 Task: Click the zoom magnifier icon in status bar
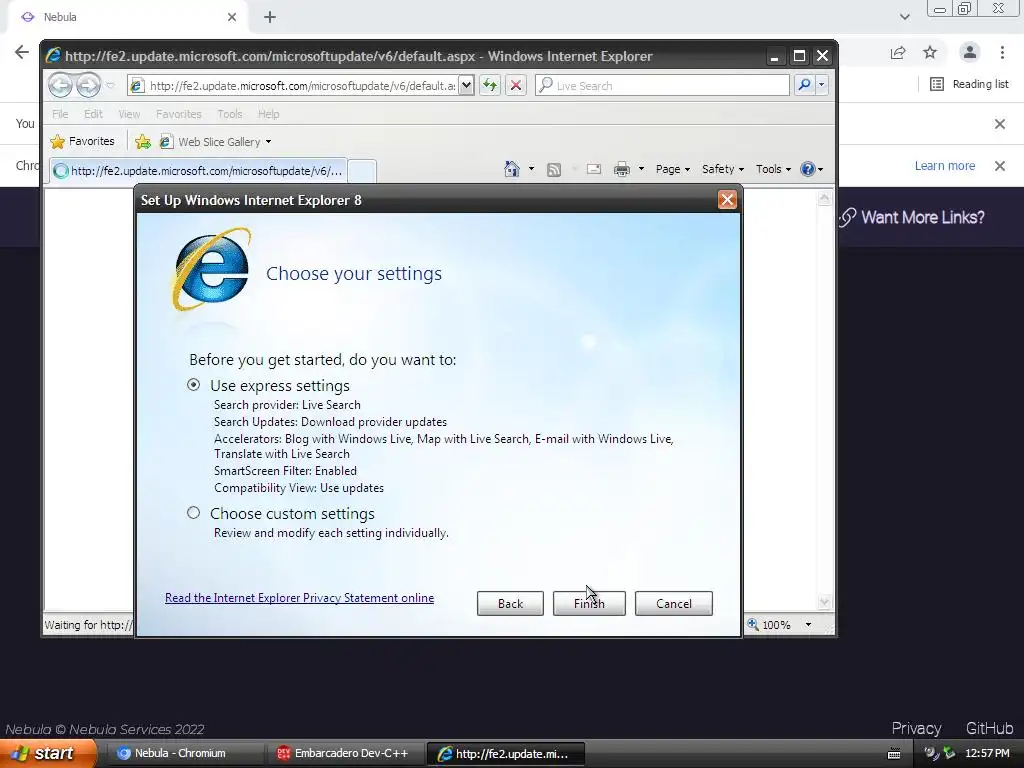click(753, 624)
